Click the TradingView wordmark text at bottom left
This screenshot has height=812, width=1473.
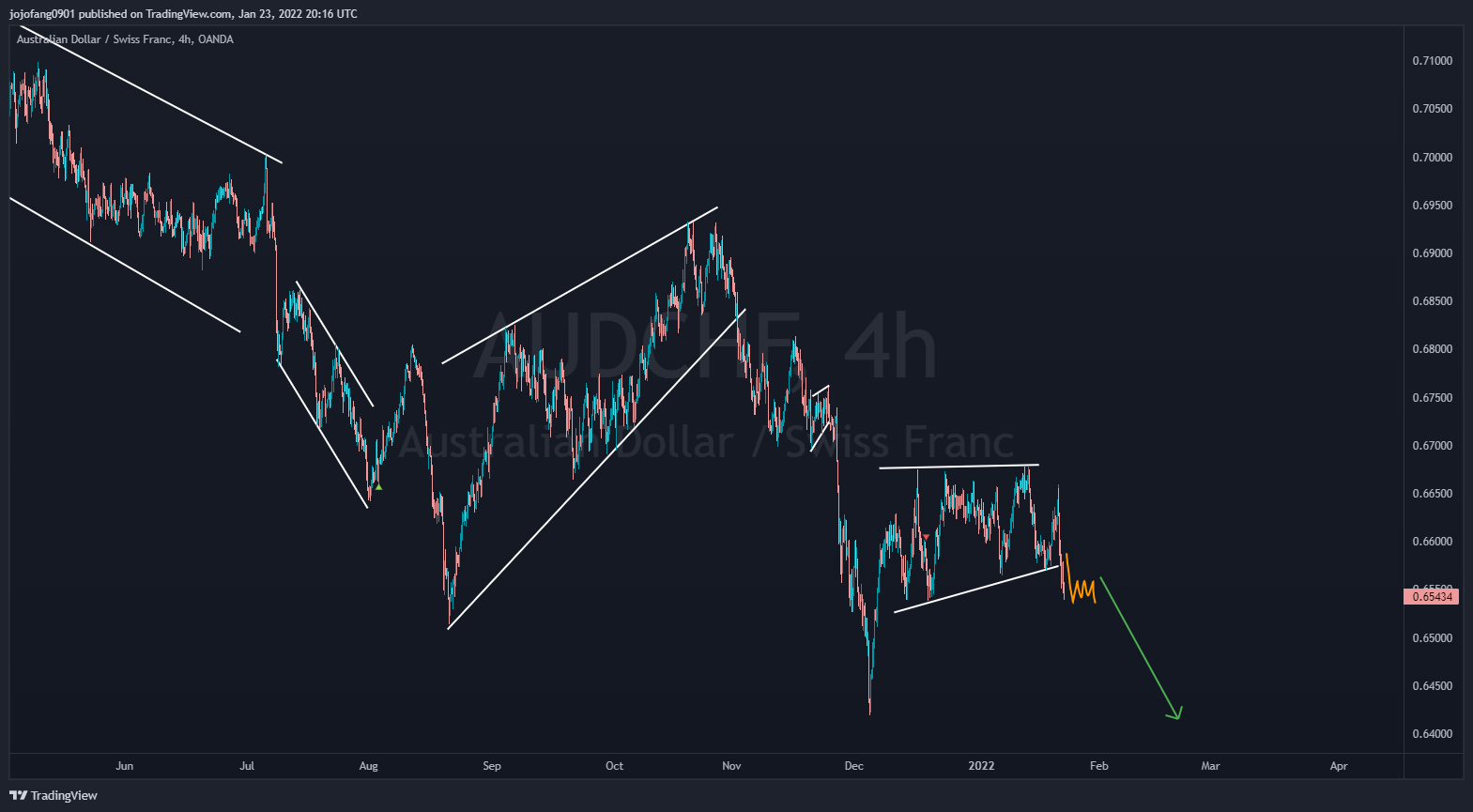64,795
